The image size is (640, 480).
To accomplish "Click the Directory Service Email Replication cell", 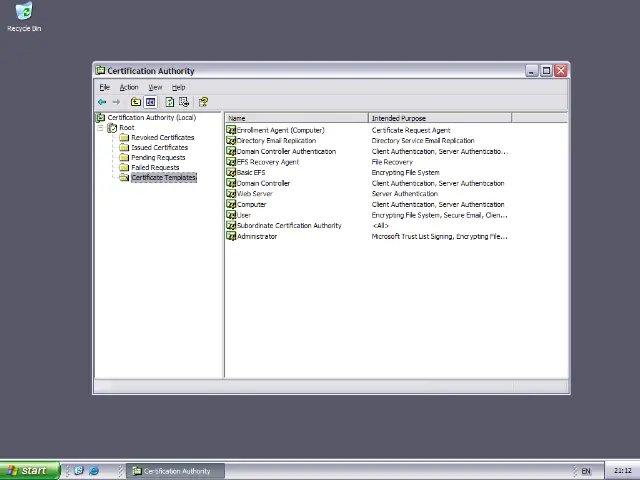I will tap(423, 140).
